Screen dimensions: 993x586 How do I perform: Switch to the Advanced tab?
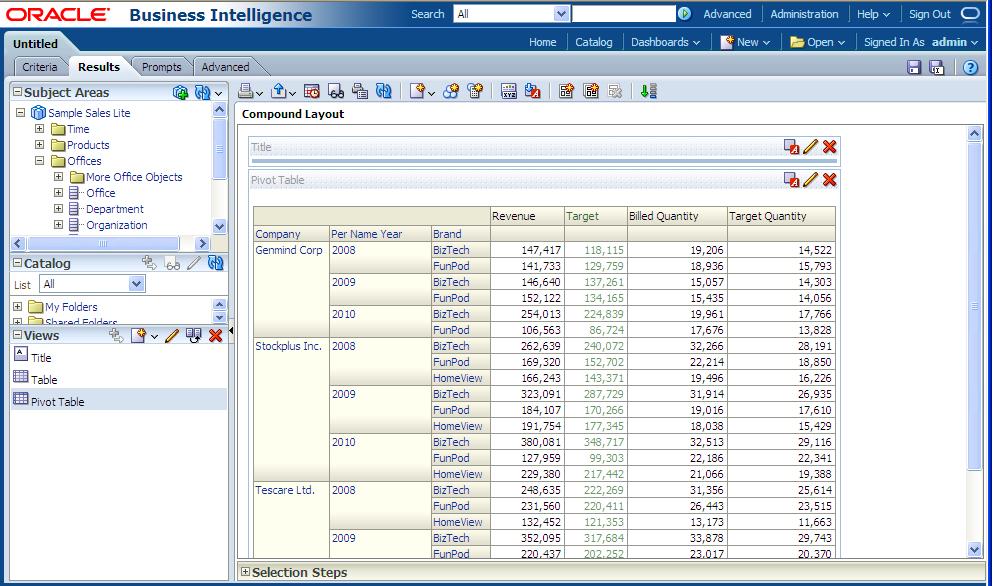coord(225,67)
